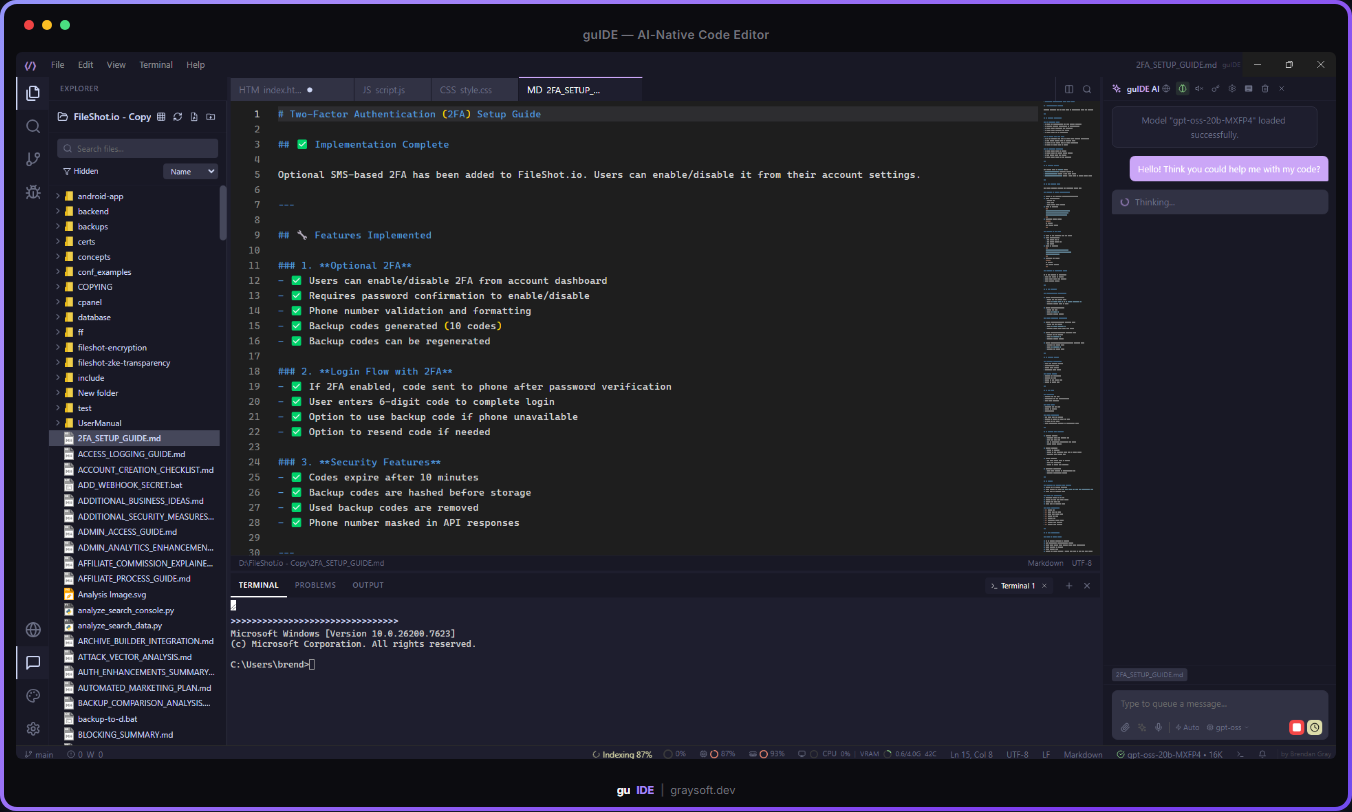Open ACCESS_LOGGING_GUIDE.md in the explorer
This screenshot has width=1352, height=812.
pyautogui.click(x=131, y=454)
